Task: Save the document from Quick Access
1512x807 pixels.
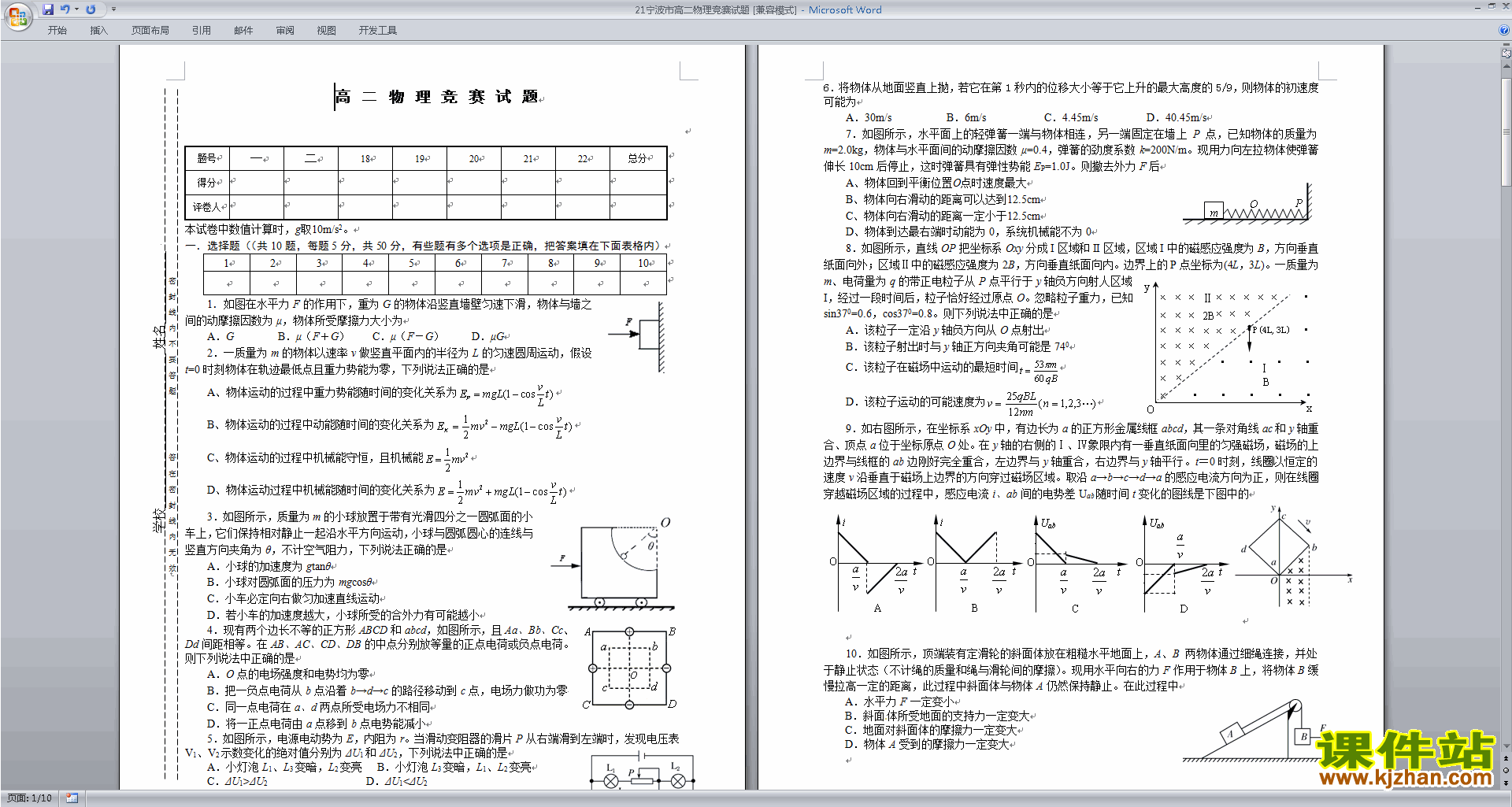Action: click(48, 9)
